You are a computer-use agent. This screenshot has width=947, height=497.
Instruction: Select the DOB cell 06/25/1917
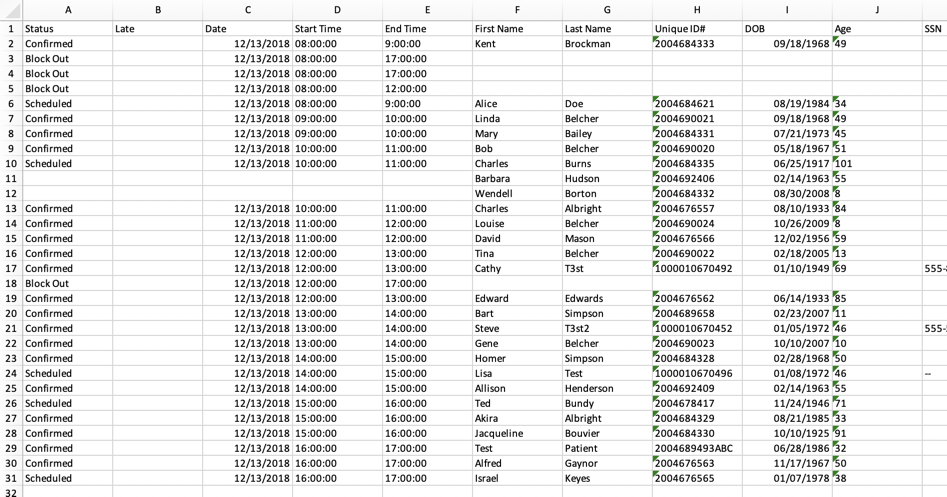click(x=786, y=164)
